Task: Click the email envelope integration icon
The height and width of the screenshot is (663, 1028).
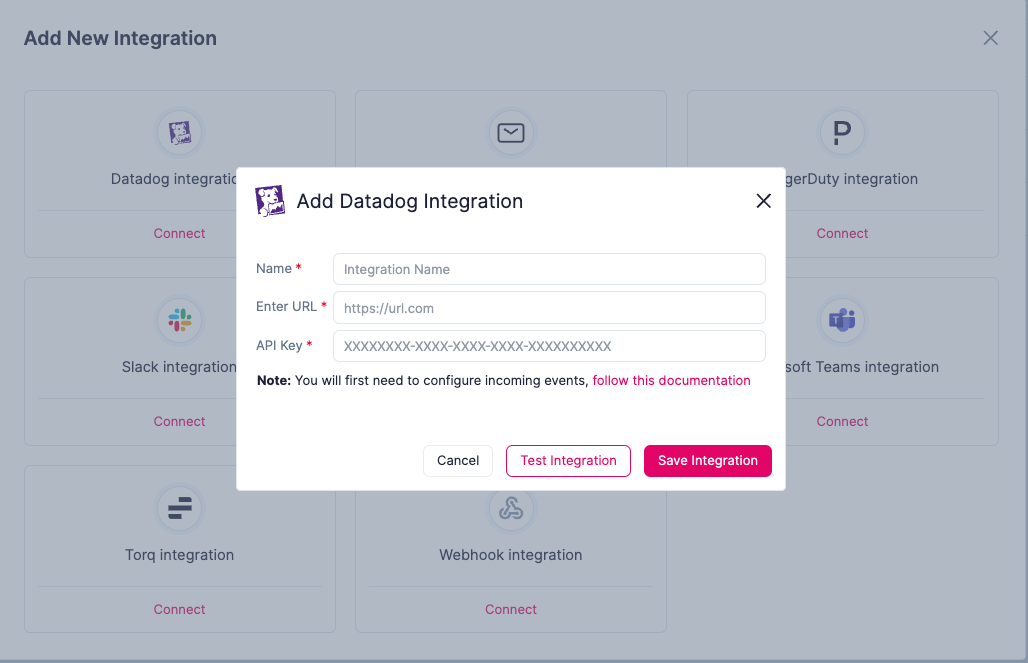Action: point(511,133)
